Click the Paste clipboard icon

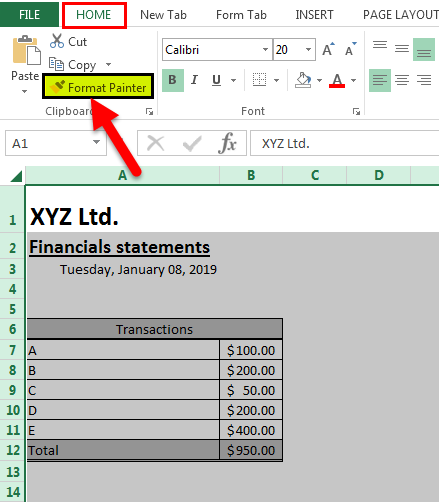27,50
